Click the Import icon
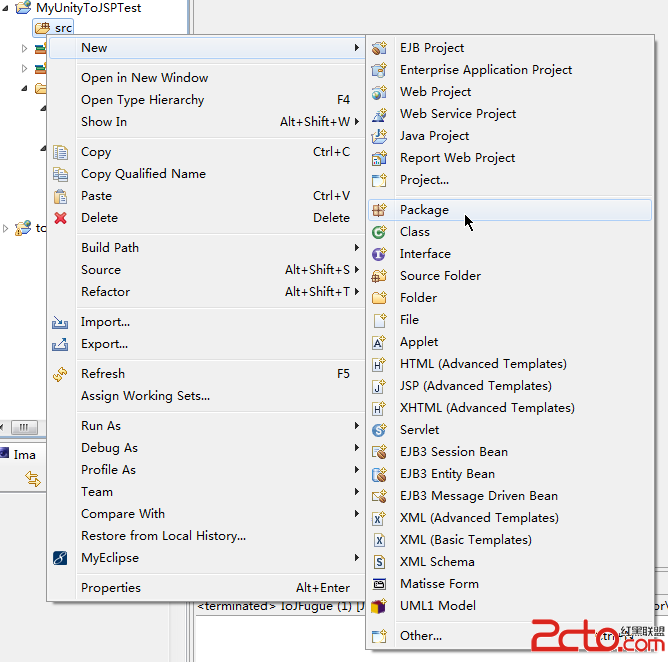 point(60,322)
